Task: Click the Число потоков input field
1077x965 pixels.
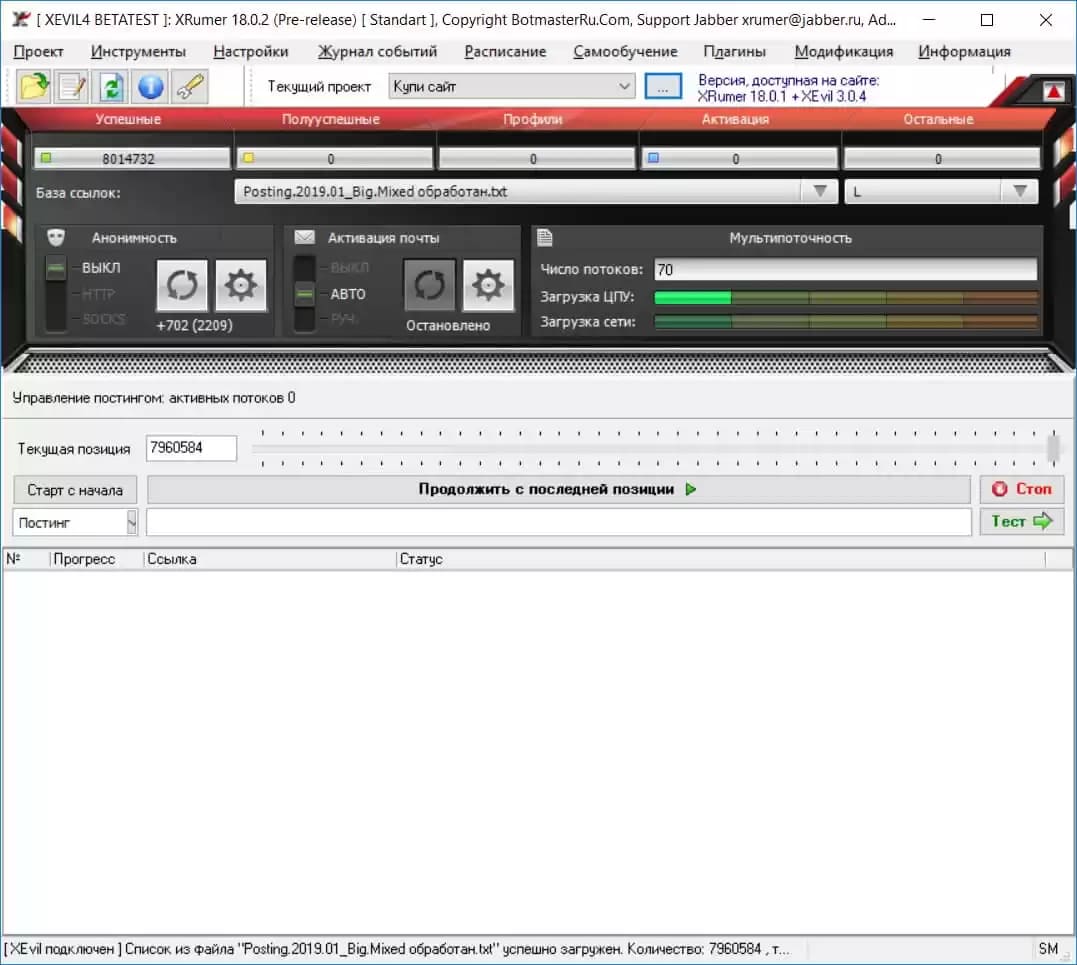Action: 846,269
